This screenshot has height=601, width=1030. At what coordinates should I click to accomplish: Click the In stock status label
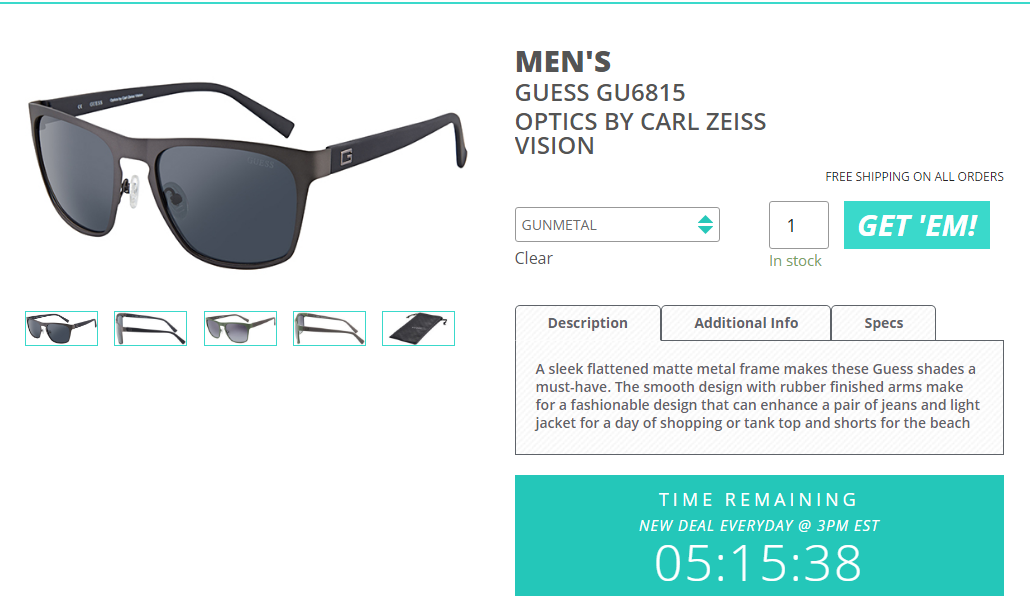[x=795, y=261]
